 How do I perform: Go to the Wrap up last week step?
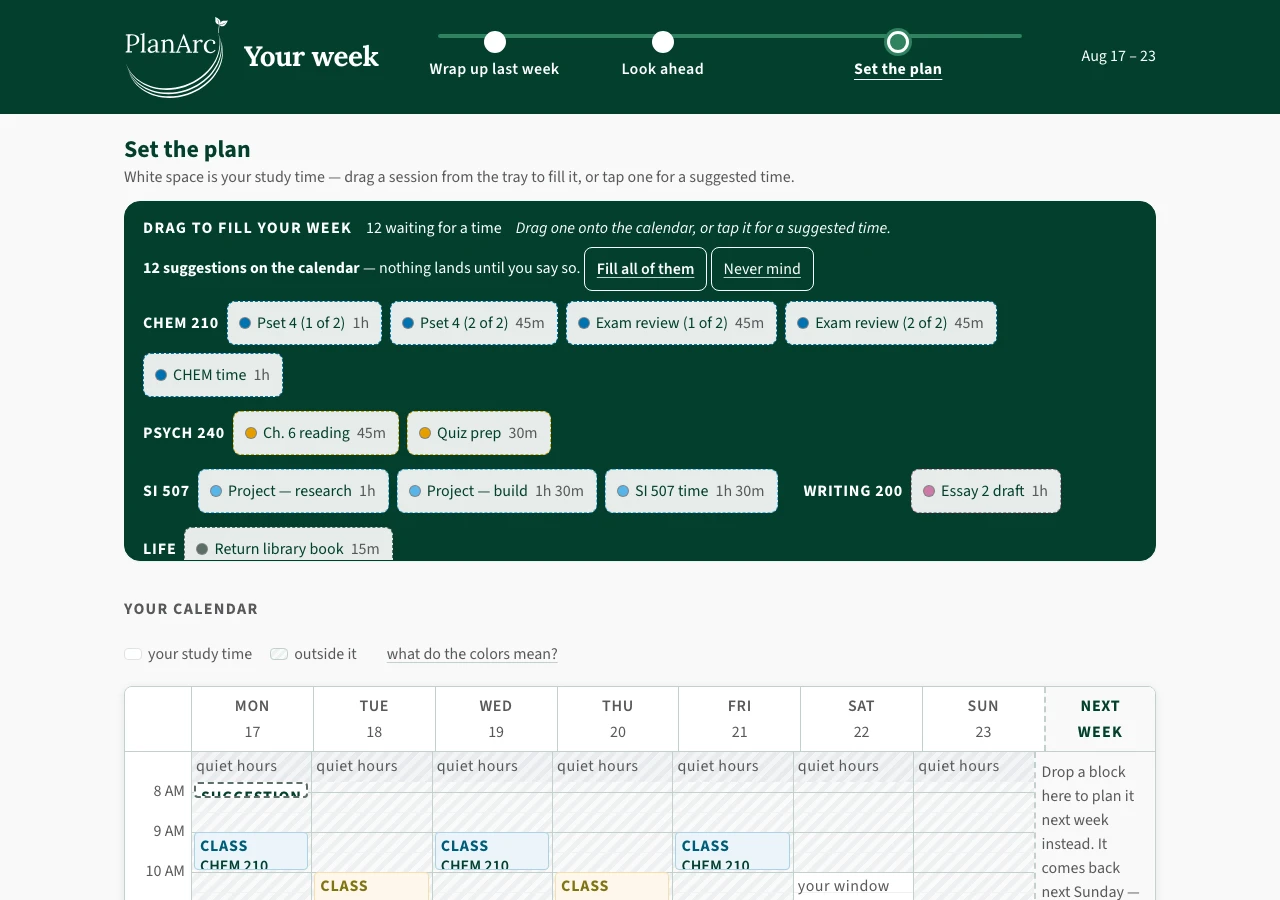494,55
